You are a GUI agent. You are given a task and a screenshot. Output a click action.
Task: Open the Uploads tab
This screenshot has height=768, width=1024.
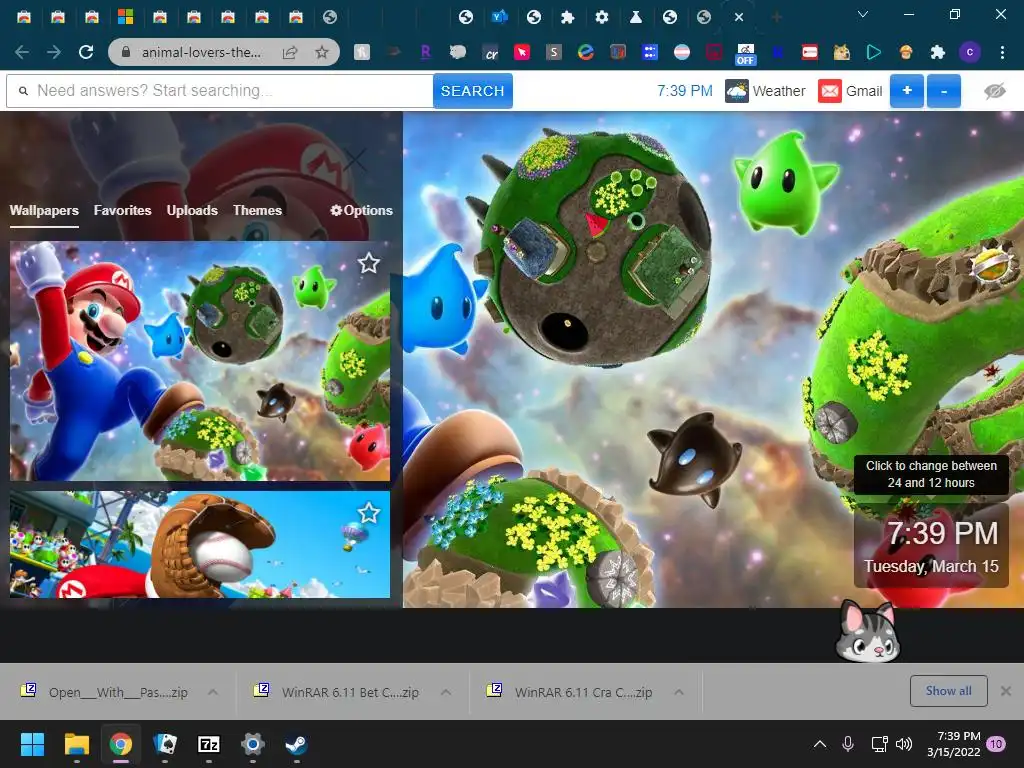point(192,210)
